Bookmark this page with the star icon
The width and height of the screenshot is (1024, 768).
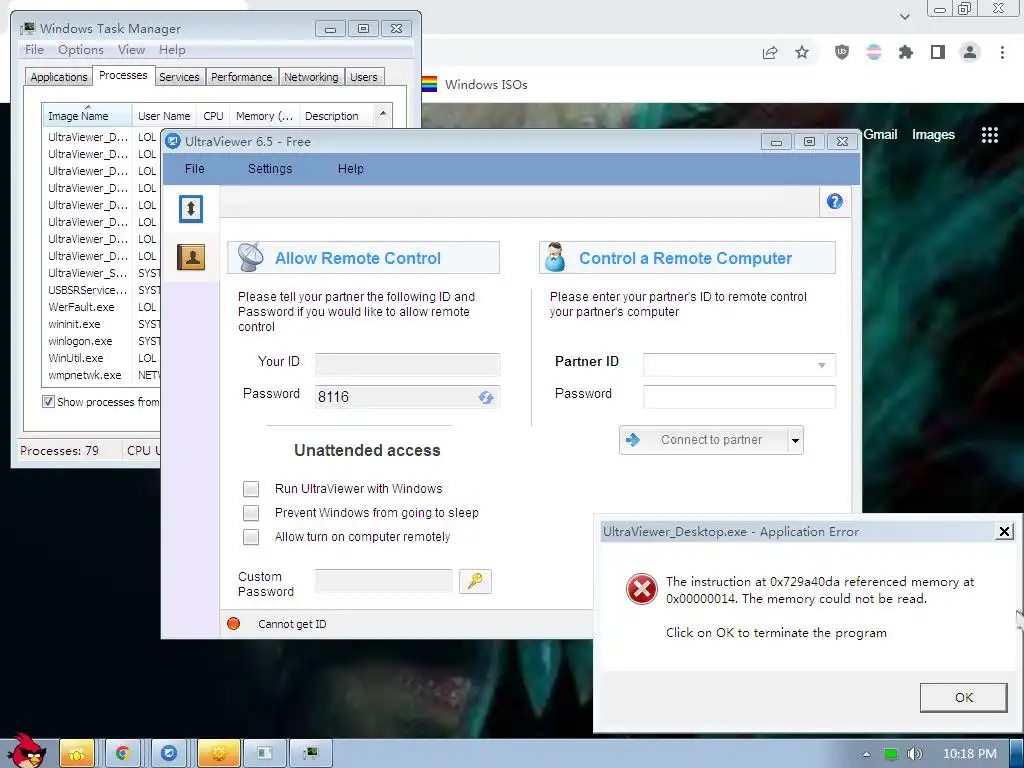[802, 52]
